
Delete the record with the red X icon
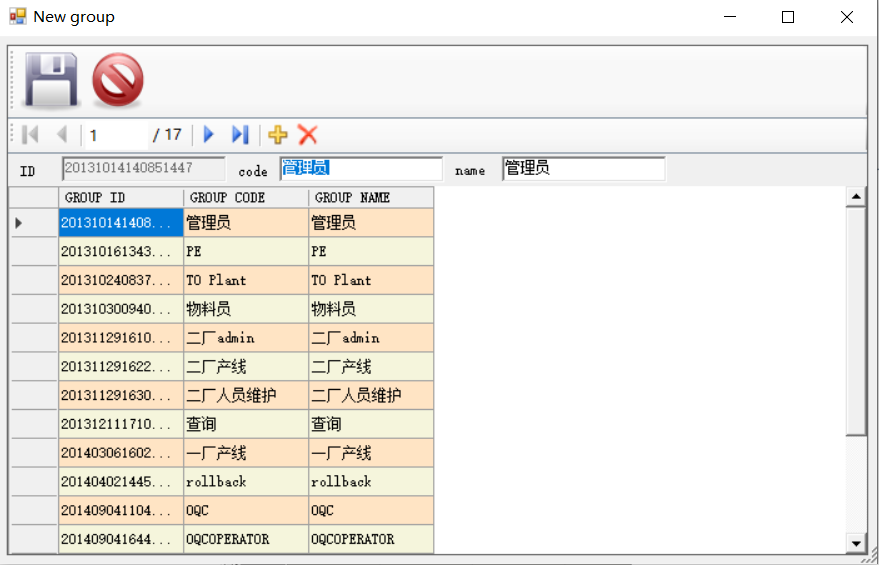pyautogui.click(x=308, y=134)
